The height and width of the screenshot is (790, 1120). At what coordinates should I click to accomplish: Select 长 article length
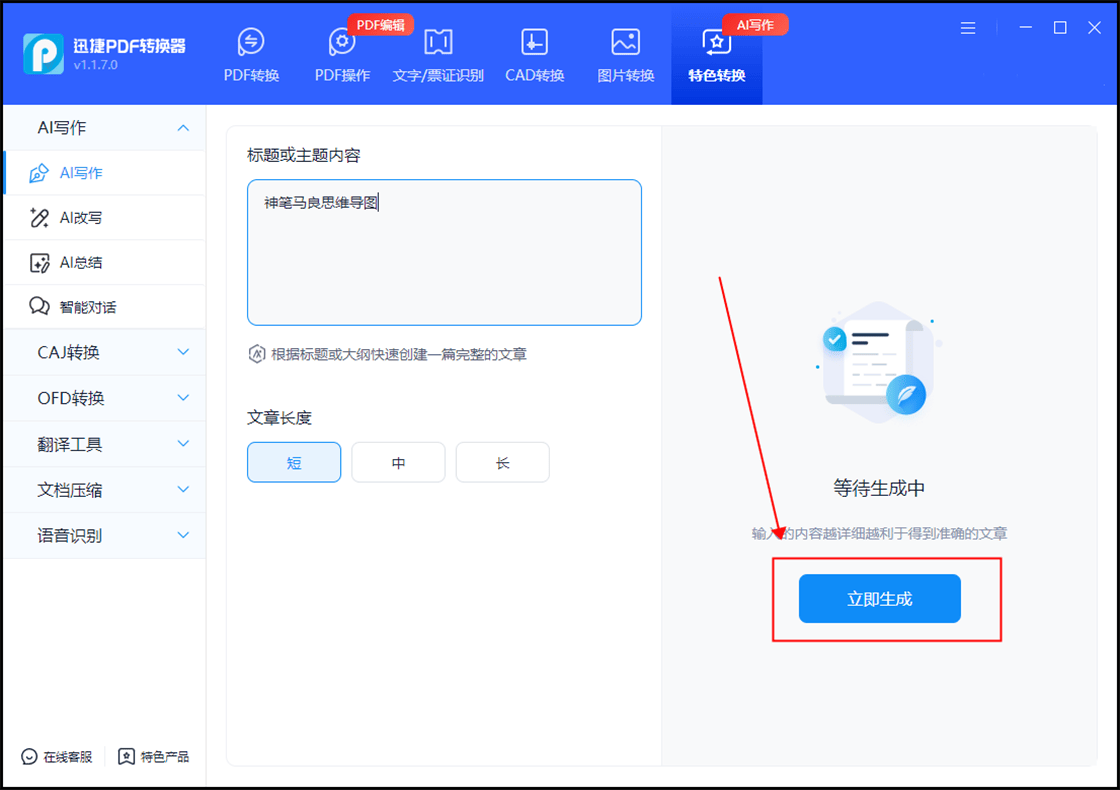point(503,462)
